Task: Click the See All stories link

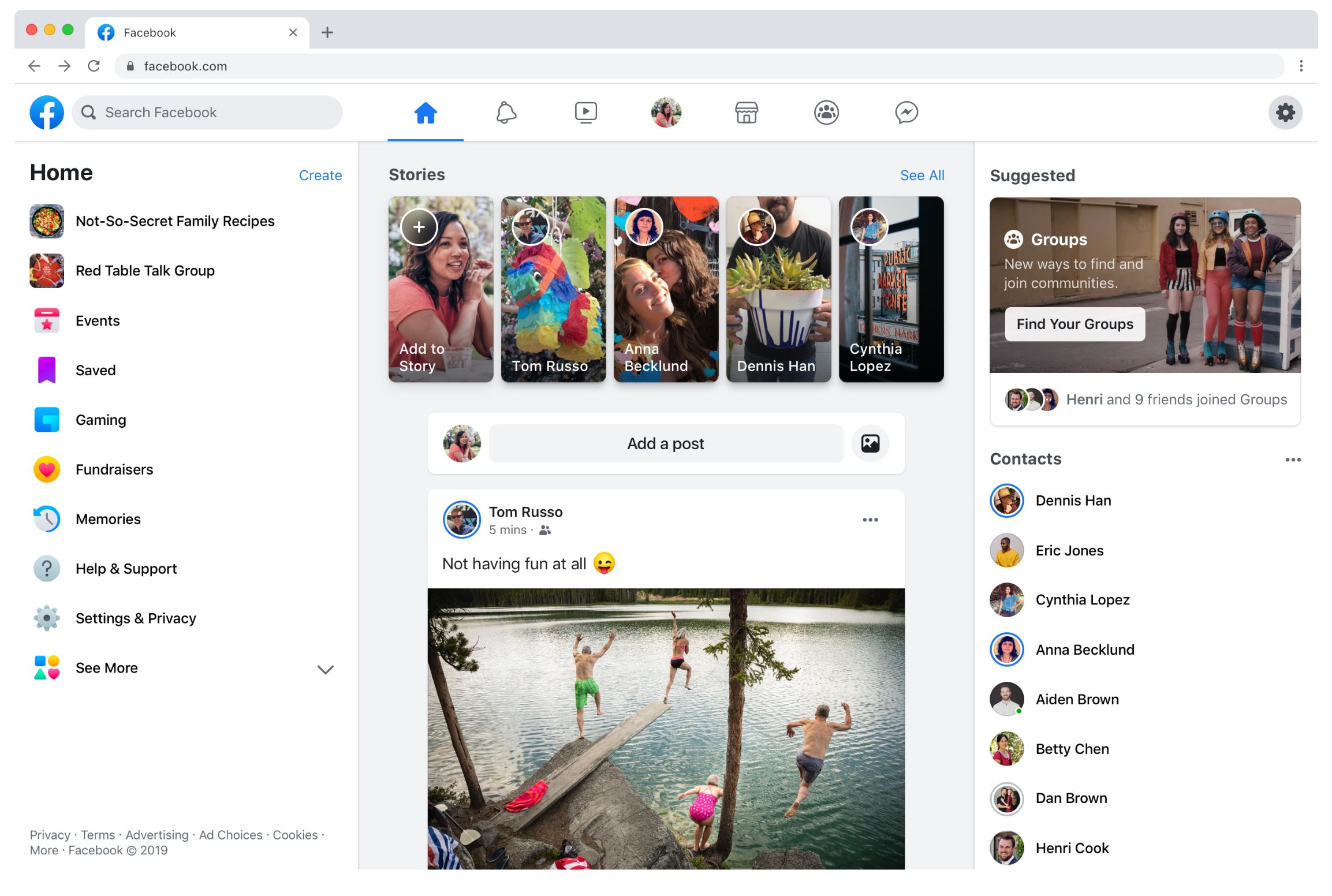Action: pos(921,174)
